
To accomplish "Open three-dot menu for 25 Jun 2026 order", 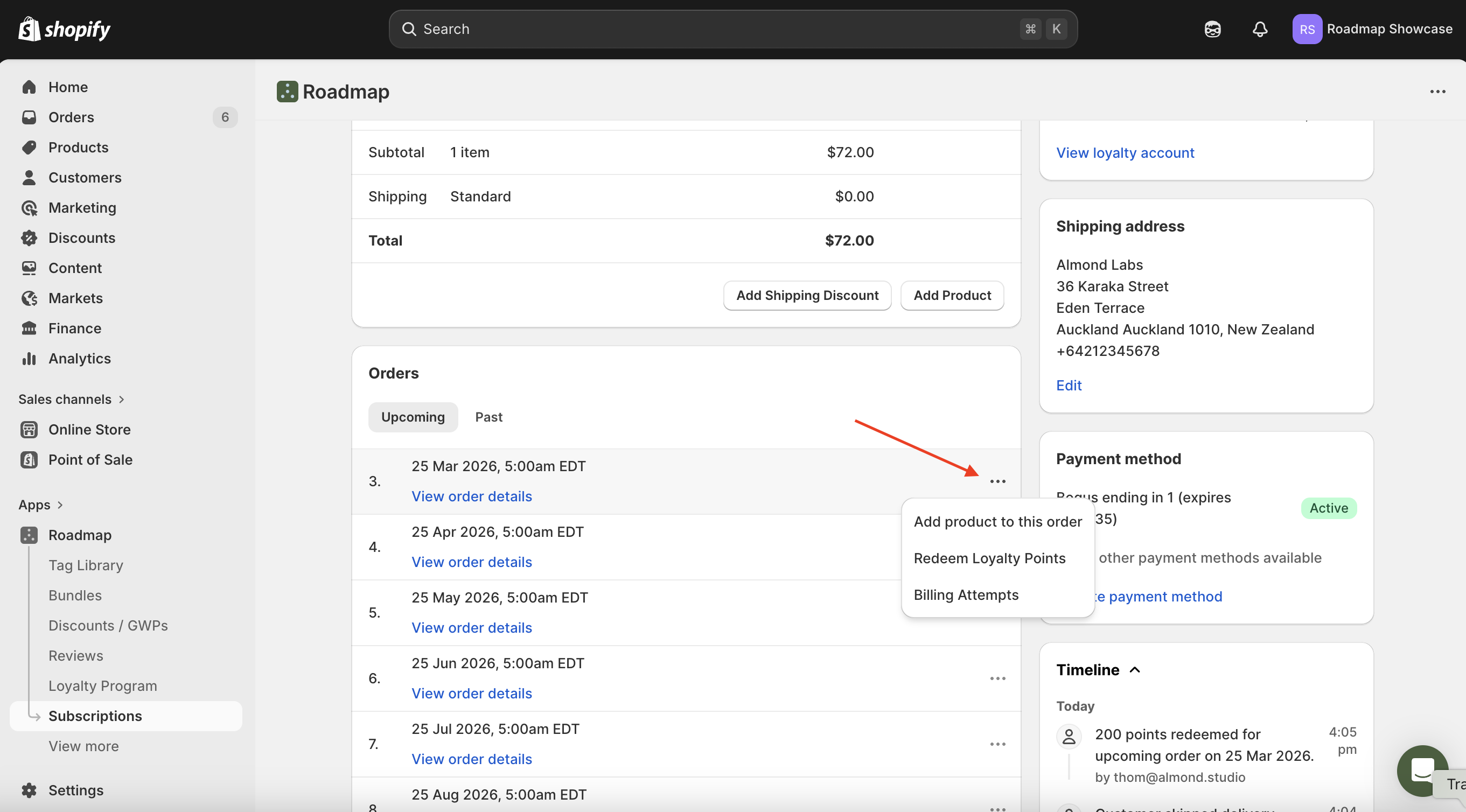I will tap(997, 678).
